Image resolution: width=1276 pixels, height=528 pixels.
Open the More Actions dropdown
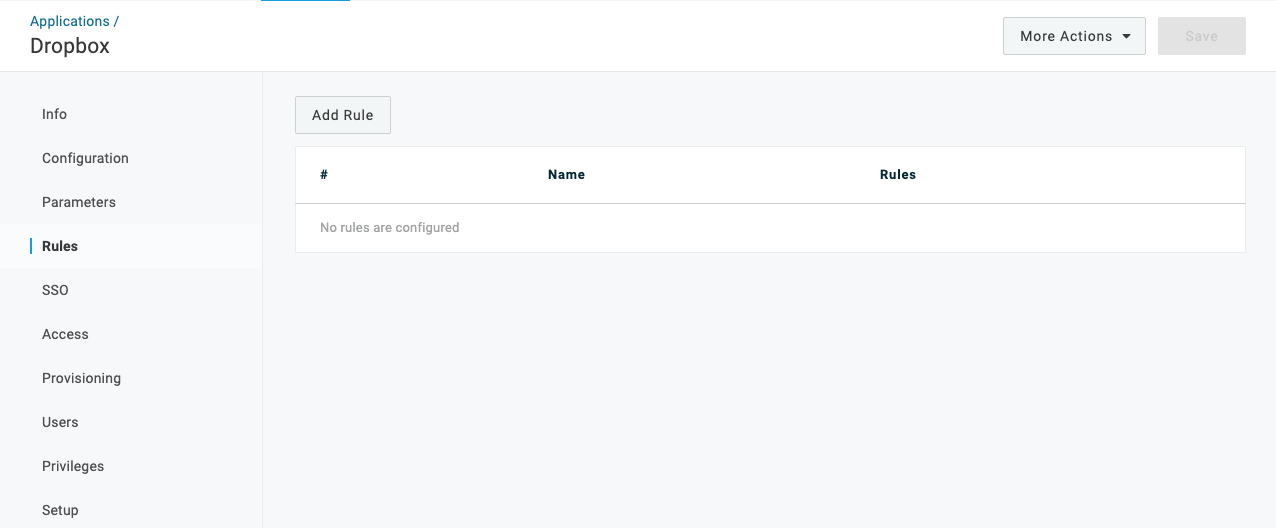(x=1074, y=36)
